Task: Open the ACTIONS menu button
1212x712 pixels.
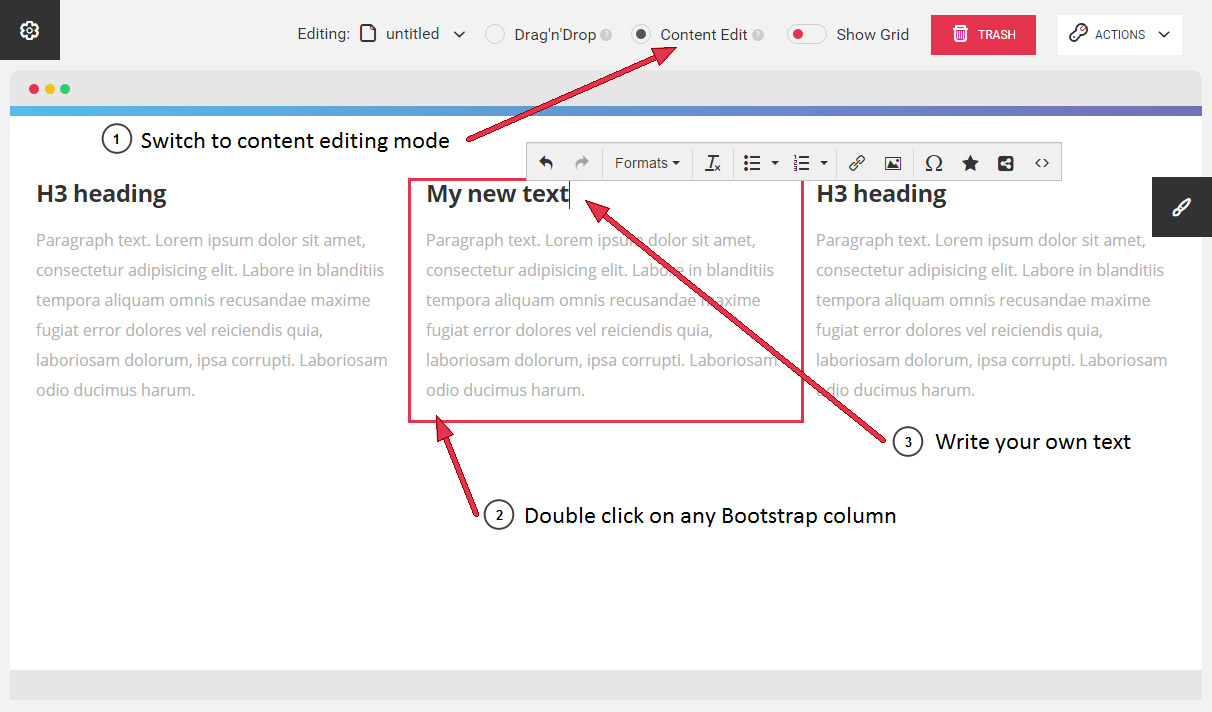Action: (x=1119, y=34)
